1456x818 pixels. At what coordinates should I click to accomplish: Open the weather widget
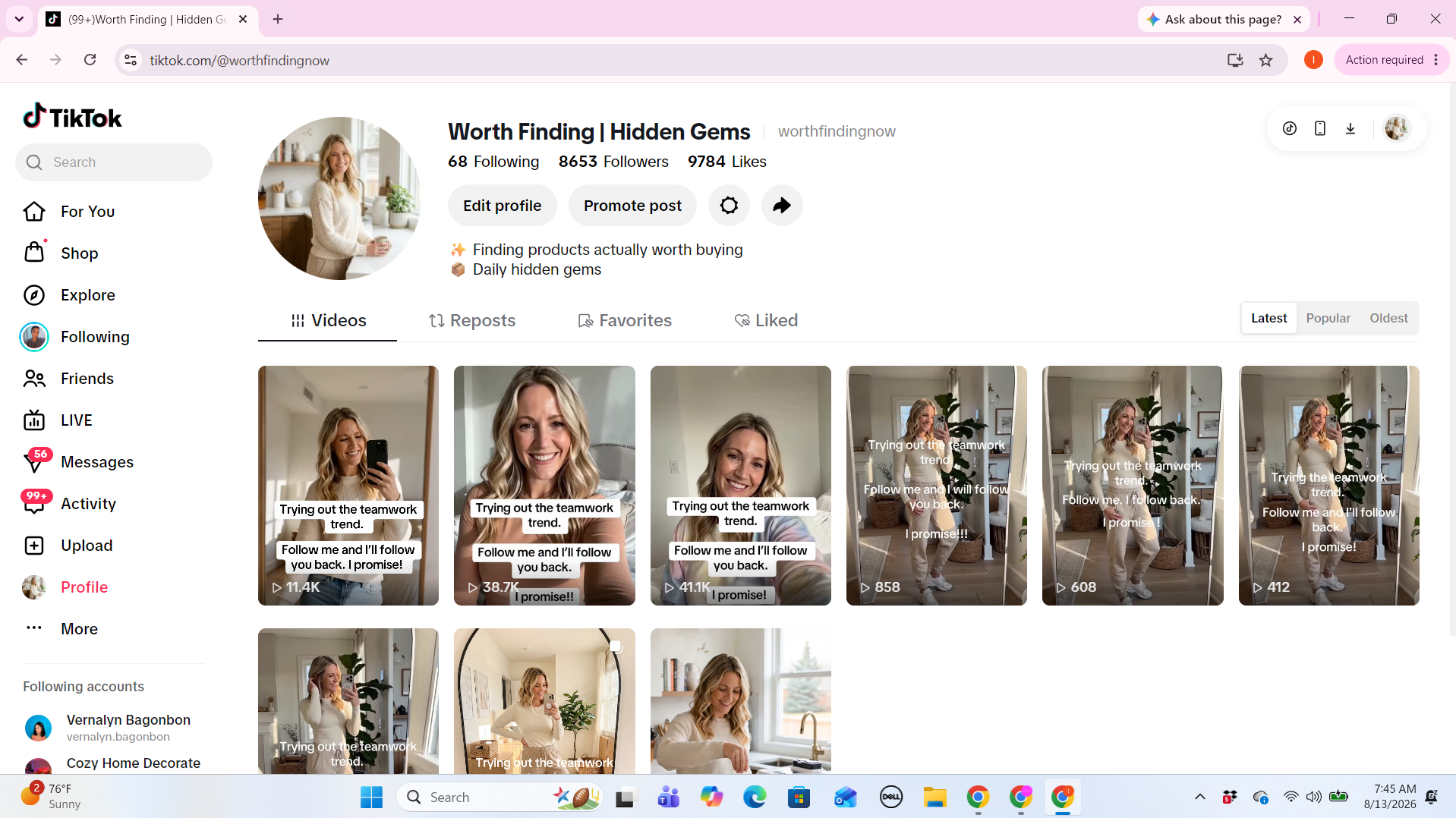click(52, 797)
